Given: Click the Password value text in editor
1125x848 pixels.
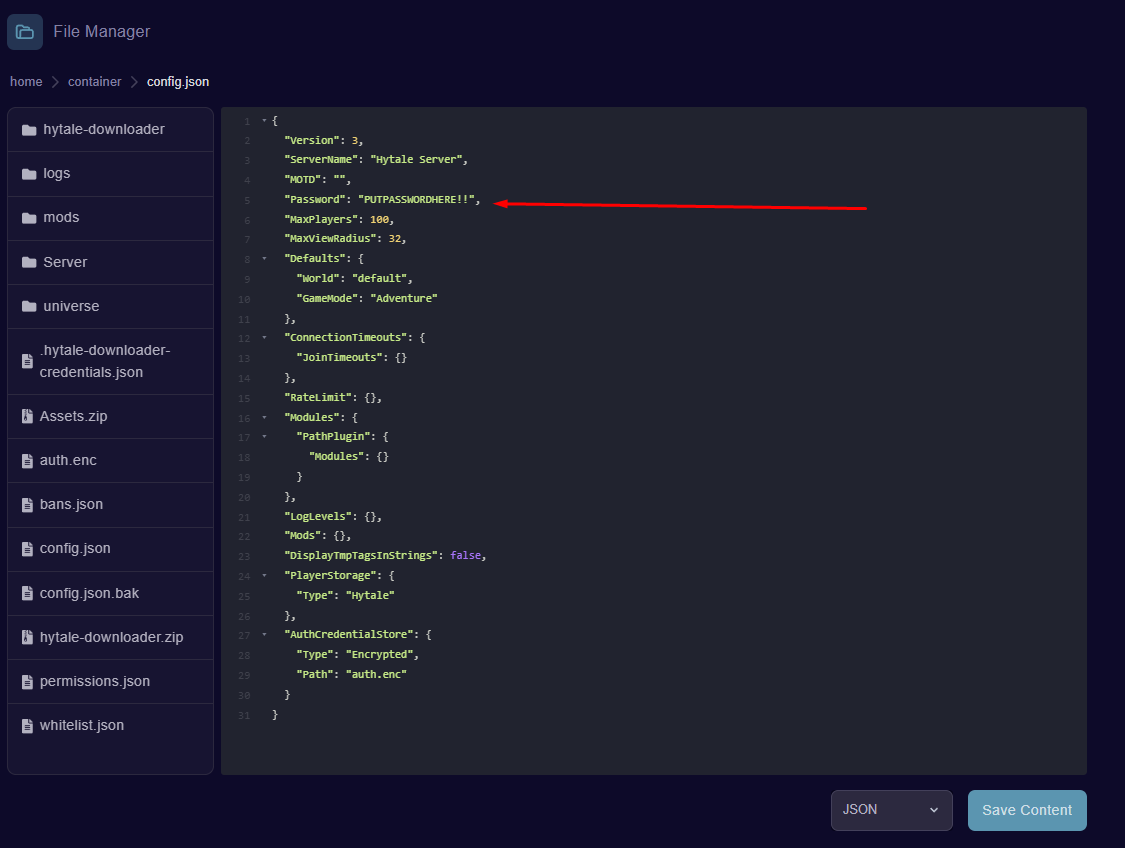Looking at the screenshot, I should click(418, 200).
